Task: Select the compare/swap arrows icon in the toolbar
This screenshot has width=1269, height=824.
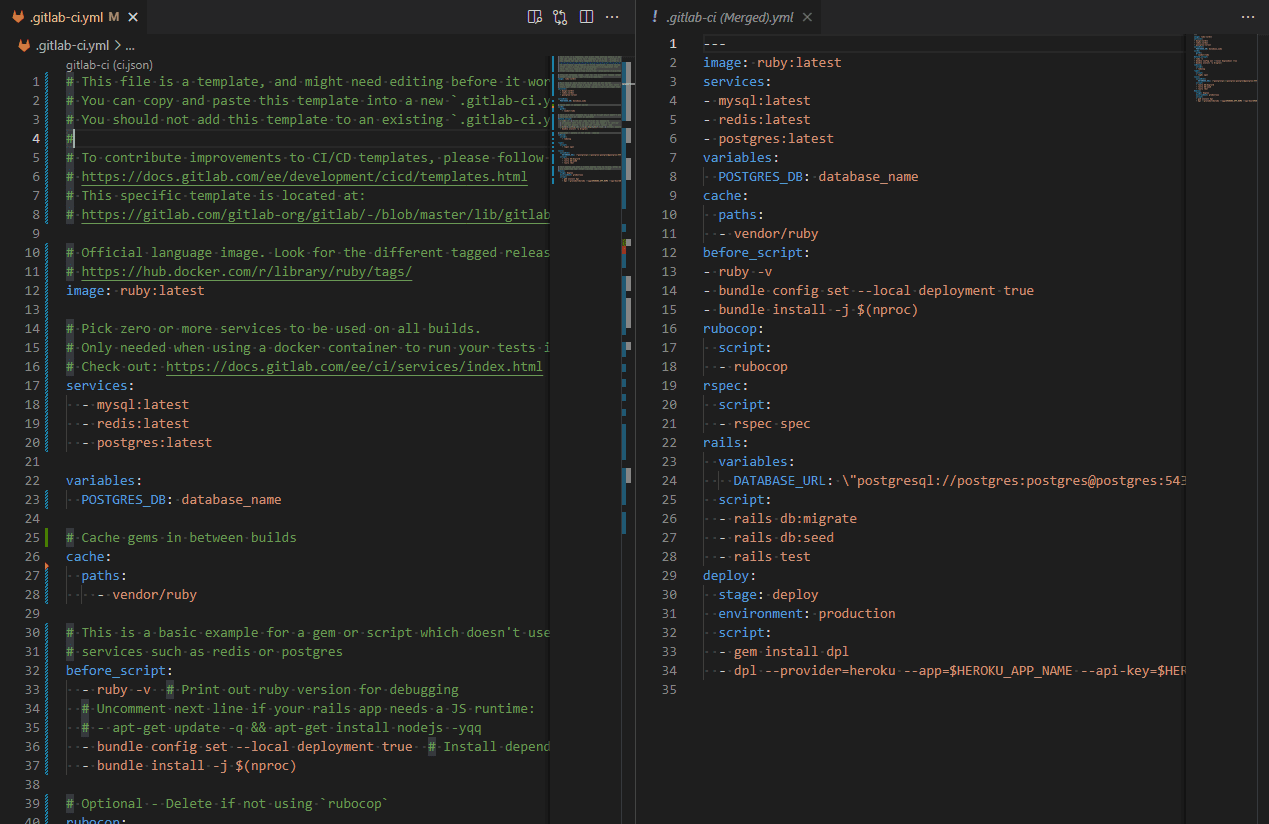Action: [560, 17]
